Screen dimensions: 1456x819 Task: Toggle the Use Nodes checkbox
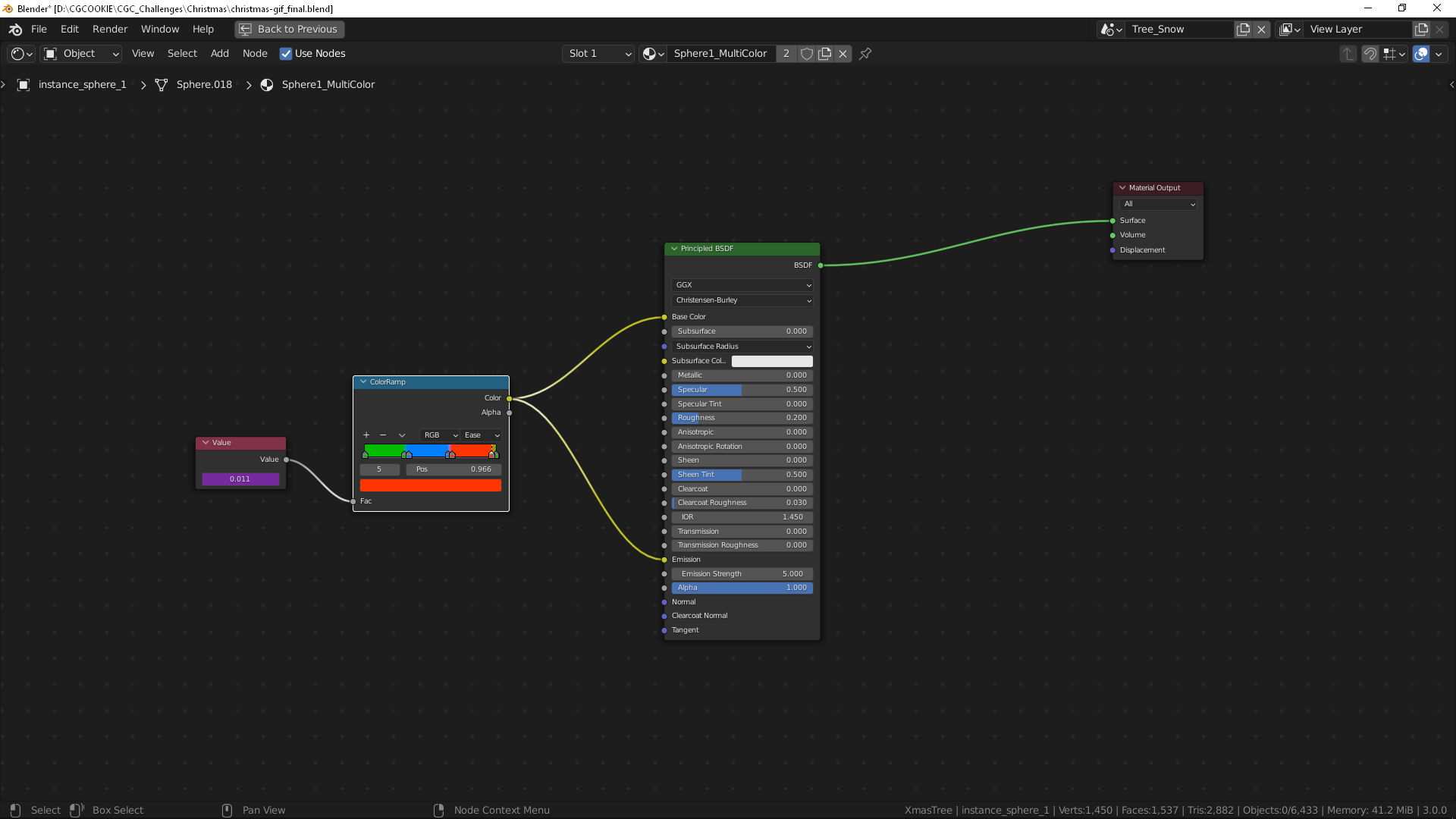click(286, 54)
